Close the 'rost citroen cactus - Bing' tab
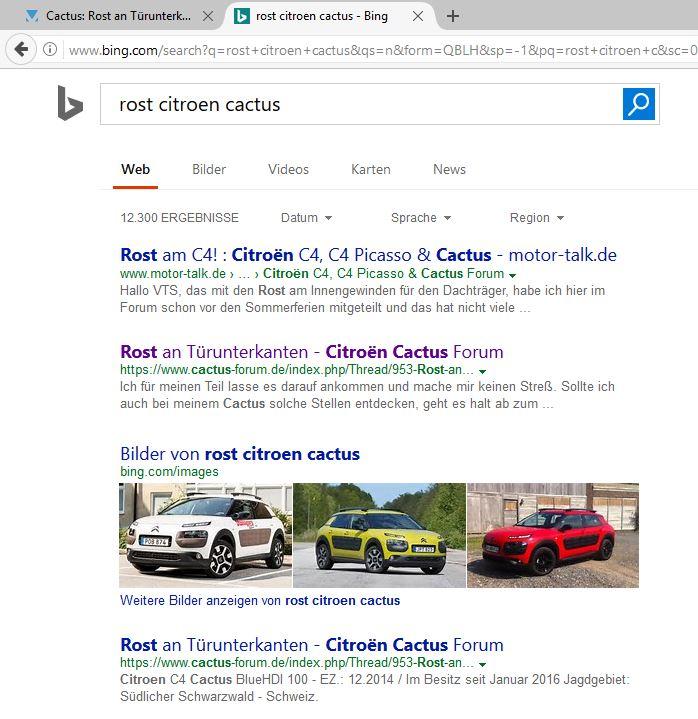Screen dimensions: 698x719 pos(418,16)
